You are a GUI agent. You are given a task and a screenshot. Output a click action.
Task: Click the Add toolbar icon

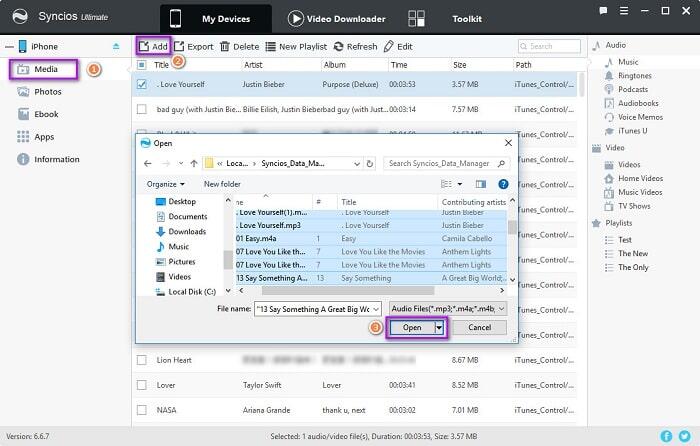tap(145, 46)
